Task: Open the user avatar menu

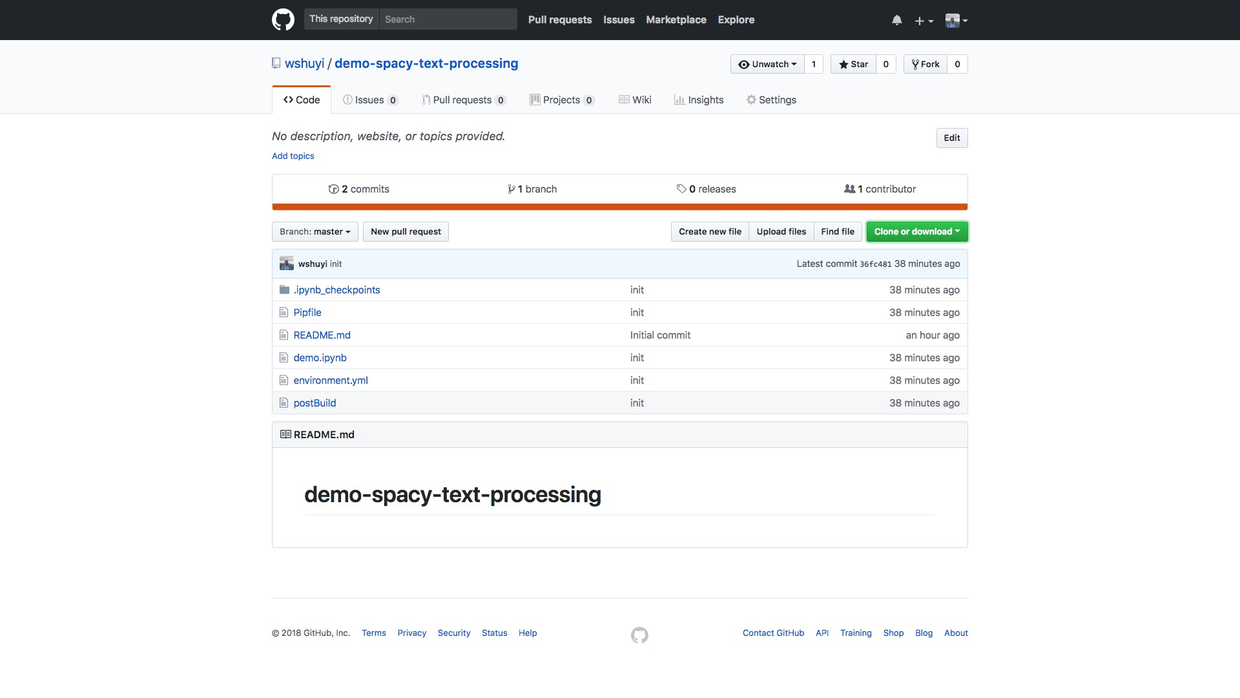Action: point(956,20)
